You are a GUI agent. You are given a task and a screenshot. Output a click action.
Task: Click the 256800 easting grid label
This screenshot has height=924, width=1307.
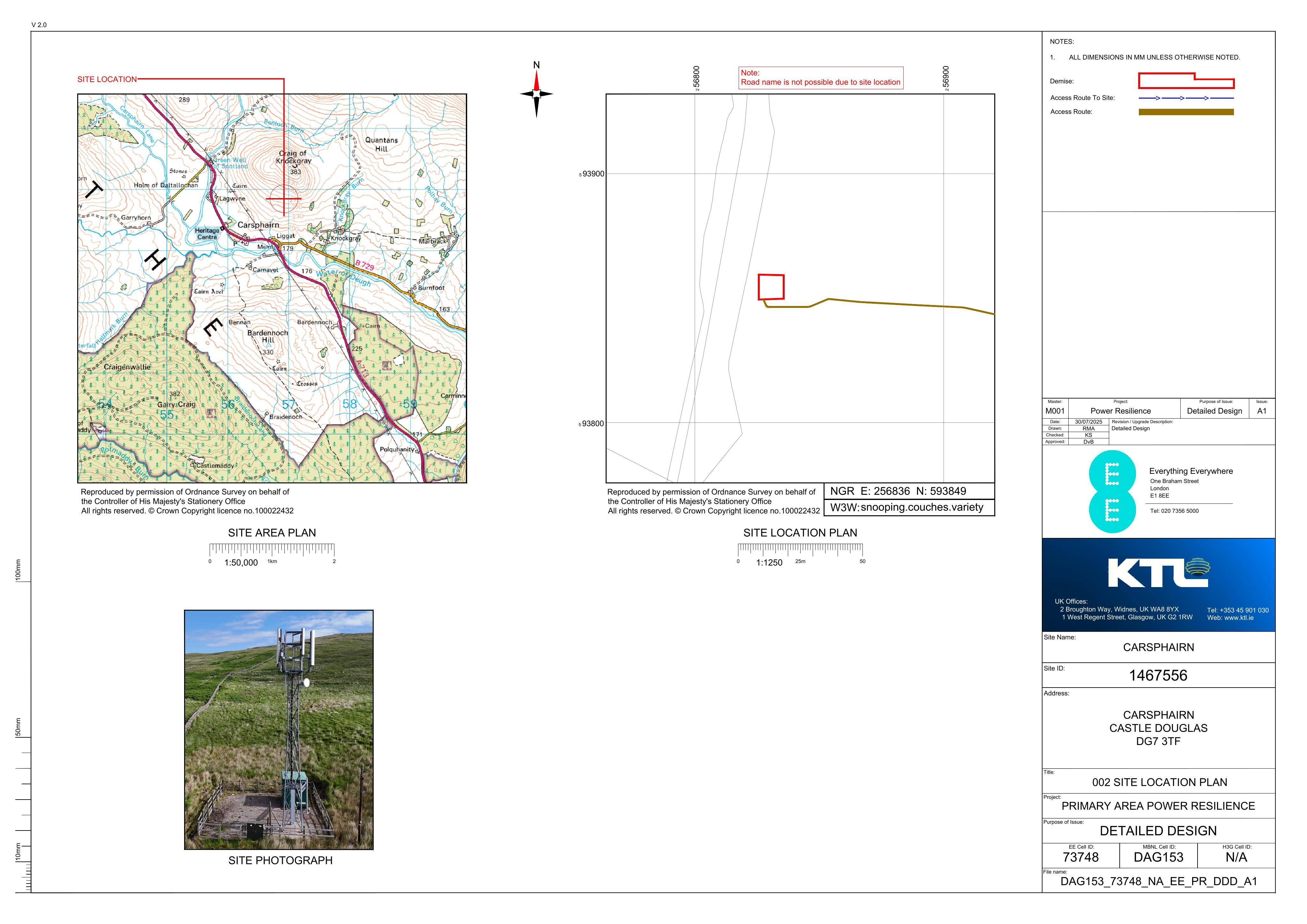[696, 78]
